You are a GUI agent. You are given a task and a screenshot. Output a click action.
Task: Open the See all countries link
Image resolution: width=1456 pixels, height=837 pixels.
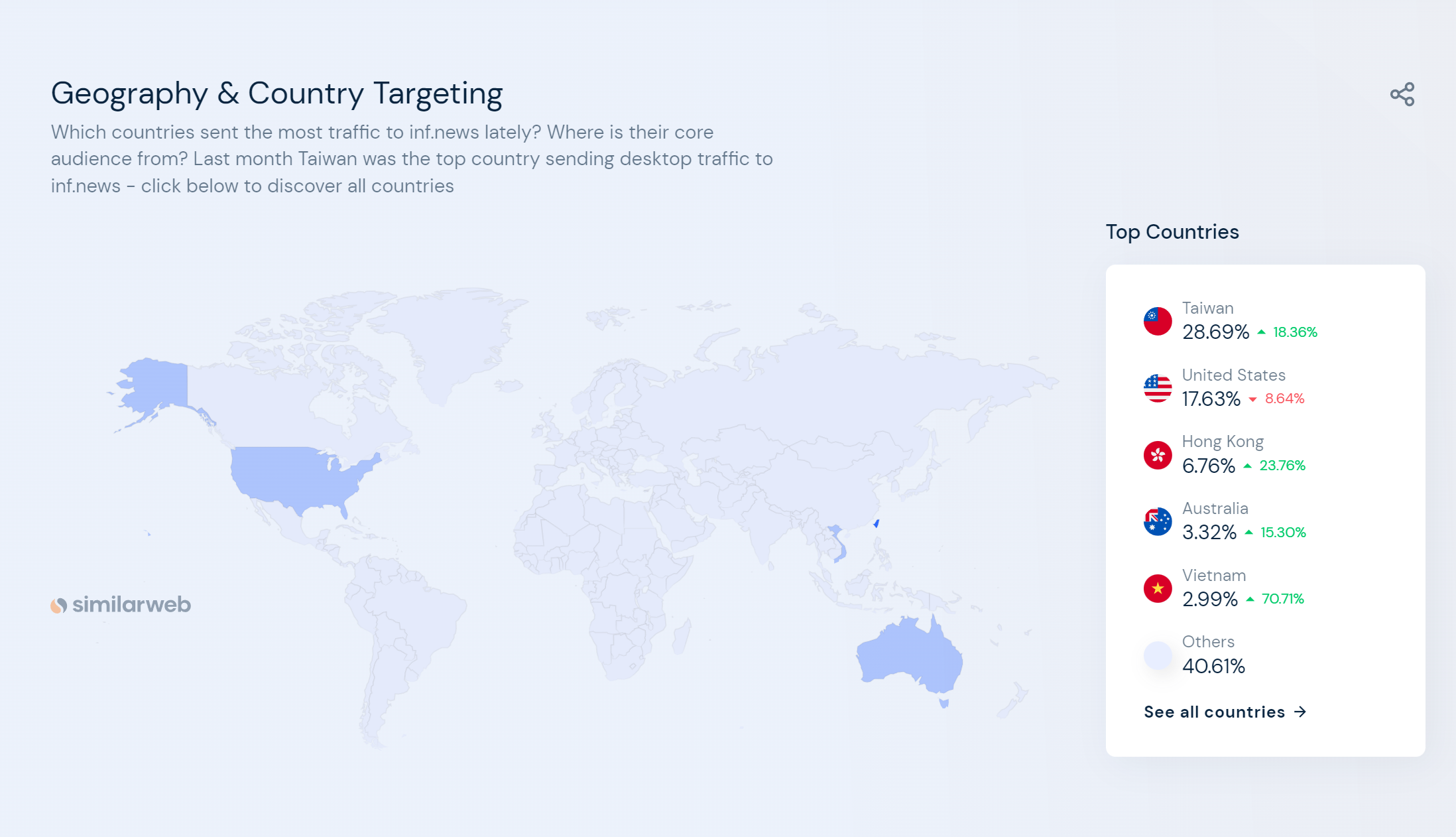point(1214,712)
